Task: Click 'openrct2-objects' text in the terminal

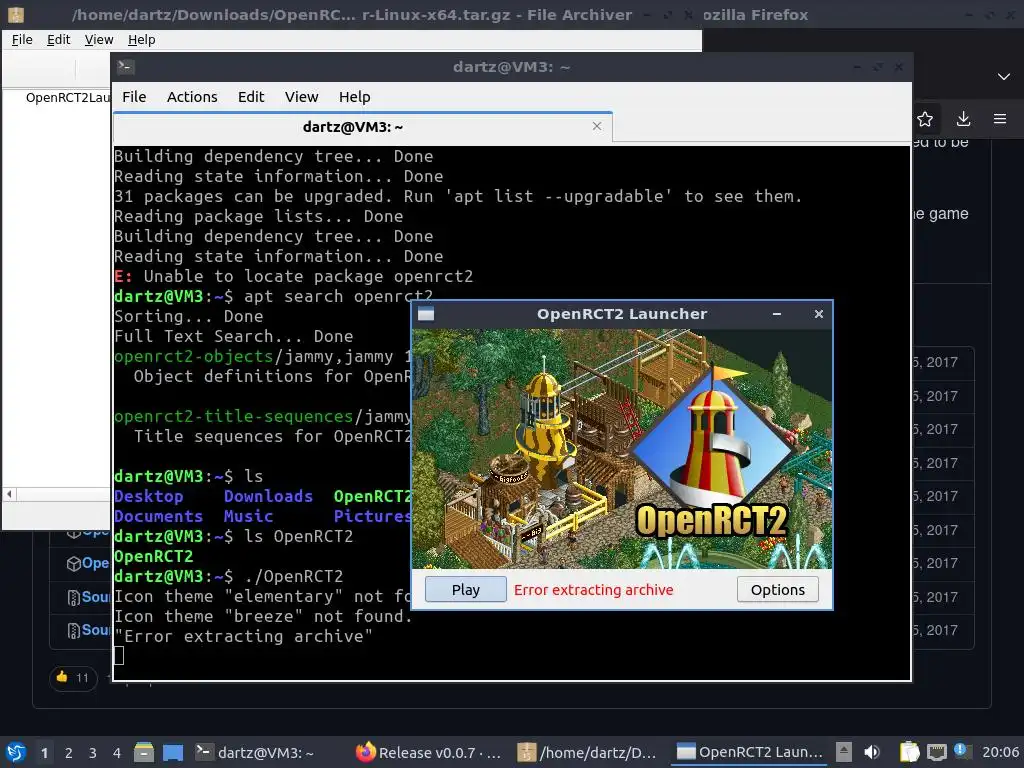Action: (193, 357)
